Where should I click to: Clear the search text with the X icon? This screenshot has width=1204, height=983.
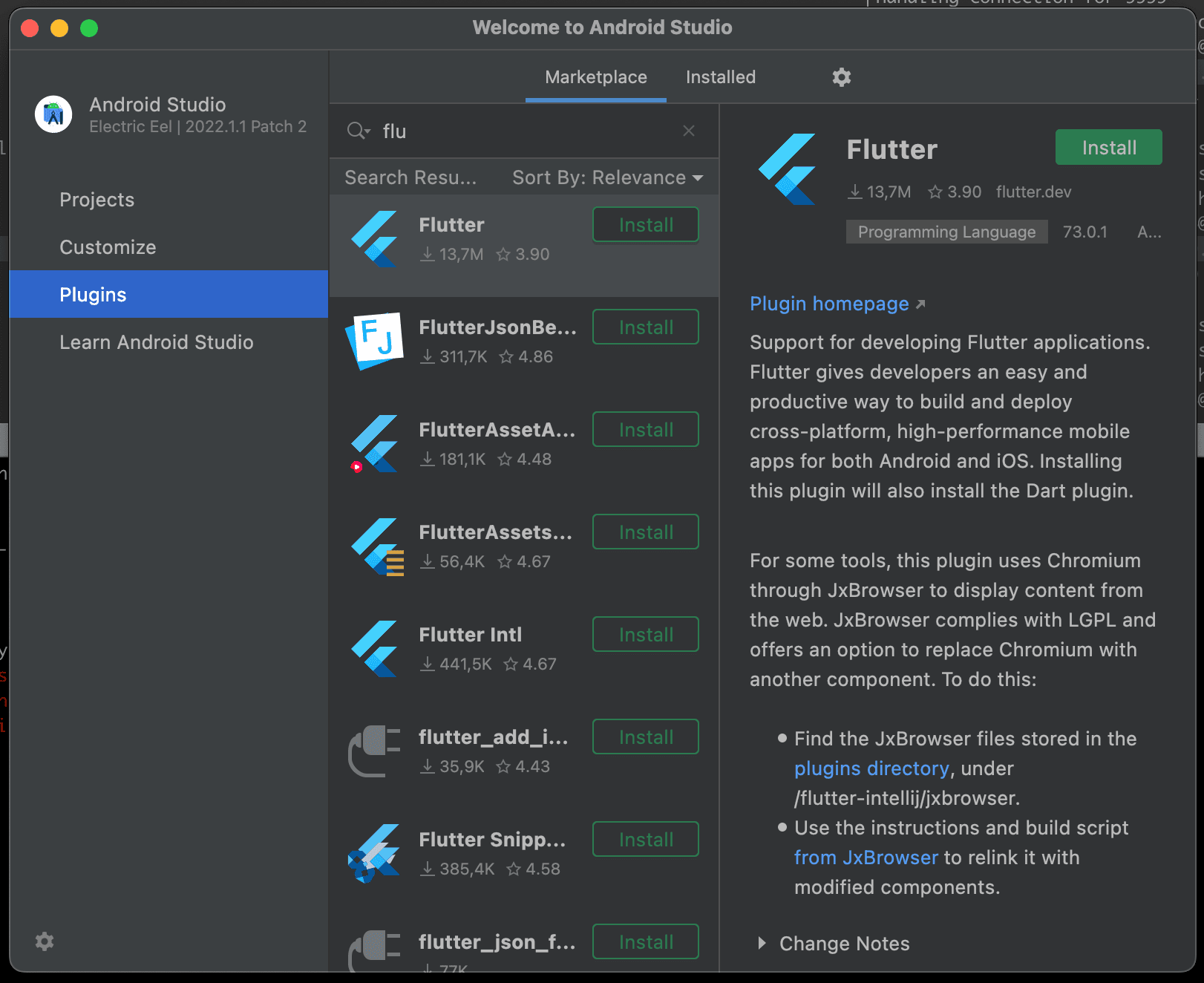tap(689, 131)
